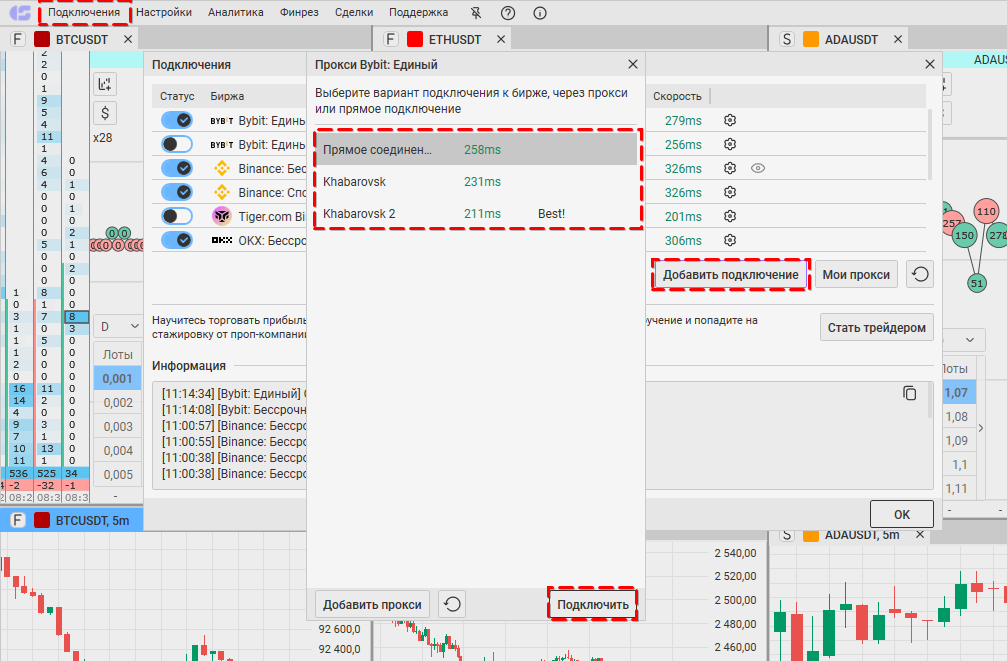Screen dimensions: 1007x661
Task: Open the Сделки menu
Action: point(354,12)
